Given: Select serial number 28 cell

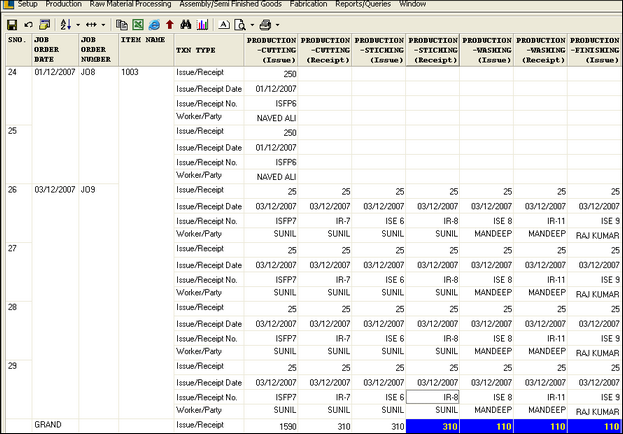Looking at the screenshot, I should pos(19,331).
